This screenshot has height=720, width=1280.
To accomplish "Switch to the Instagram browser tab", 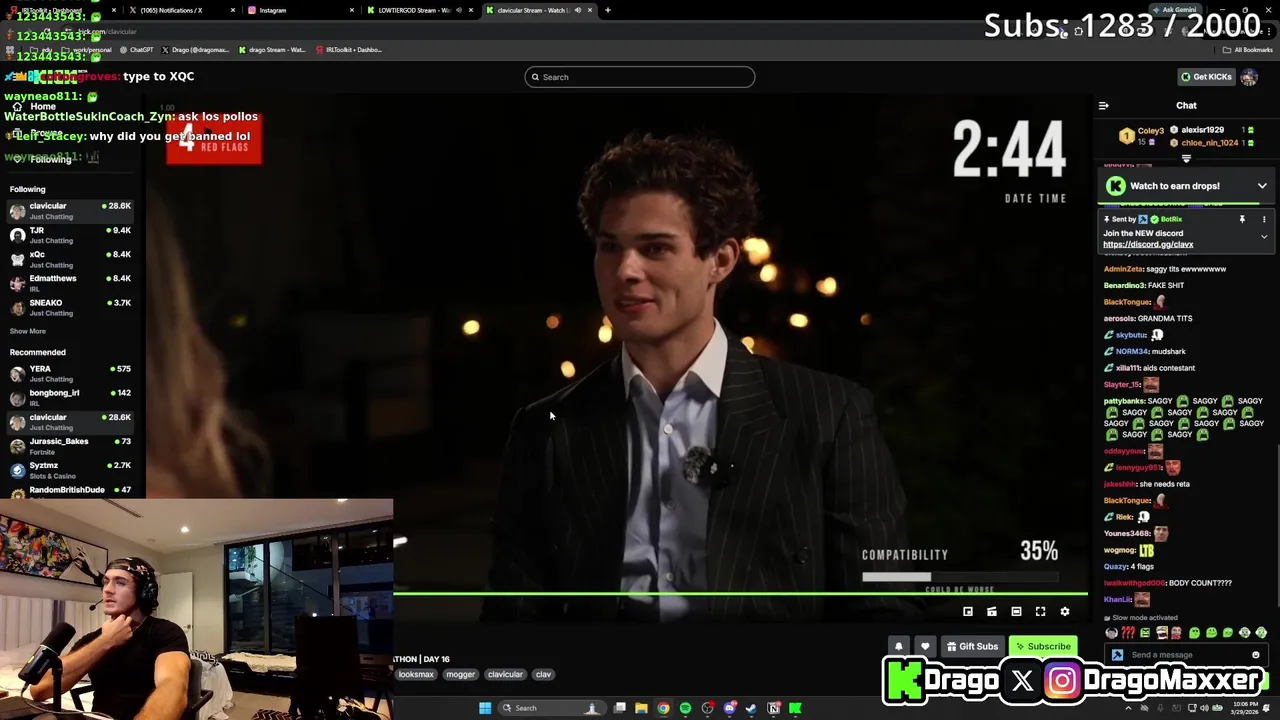I will (300, 10).
